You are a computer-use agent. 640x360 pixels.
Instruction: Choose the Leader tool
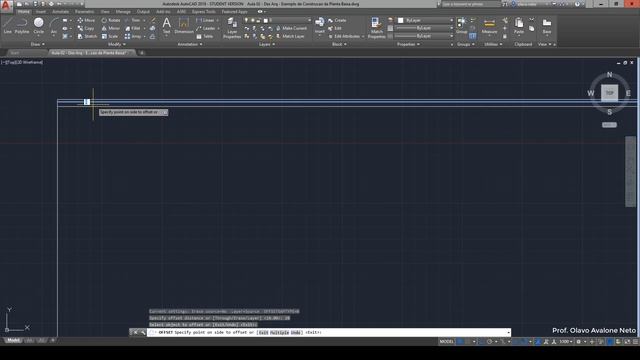(x=206, y=28)
